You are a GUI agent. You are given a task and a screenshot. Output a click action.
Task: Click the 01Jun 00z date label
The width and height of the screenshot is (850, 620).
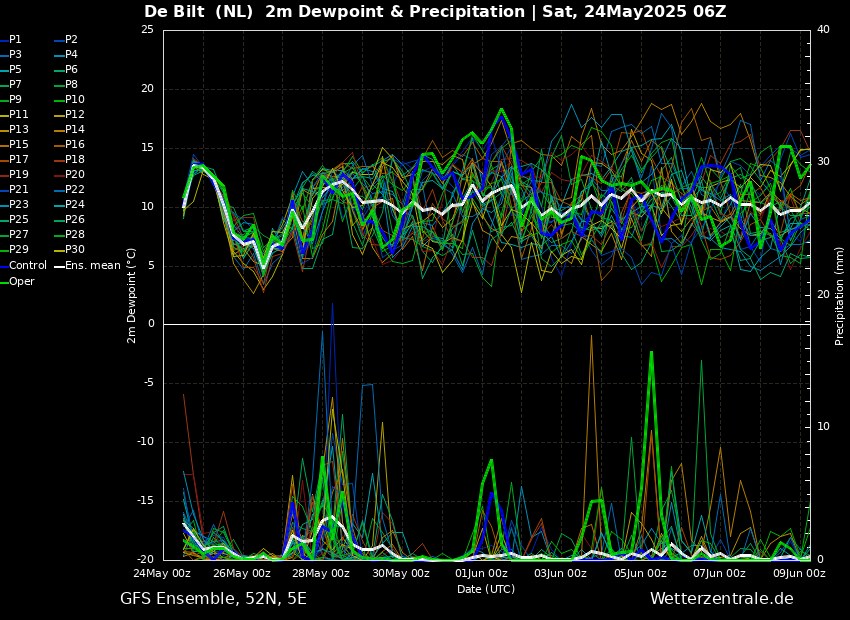(481, 573)
